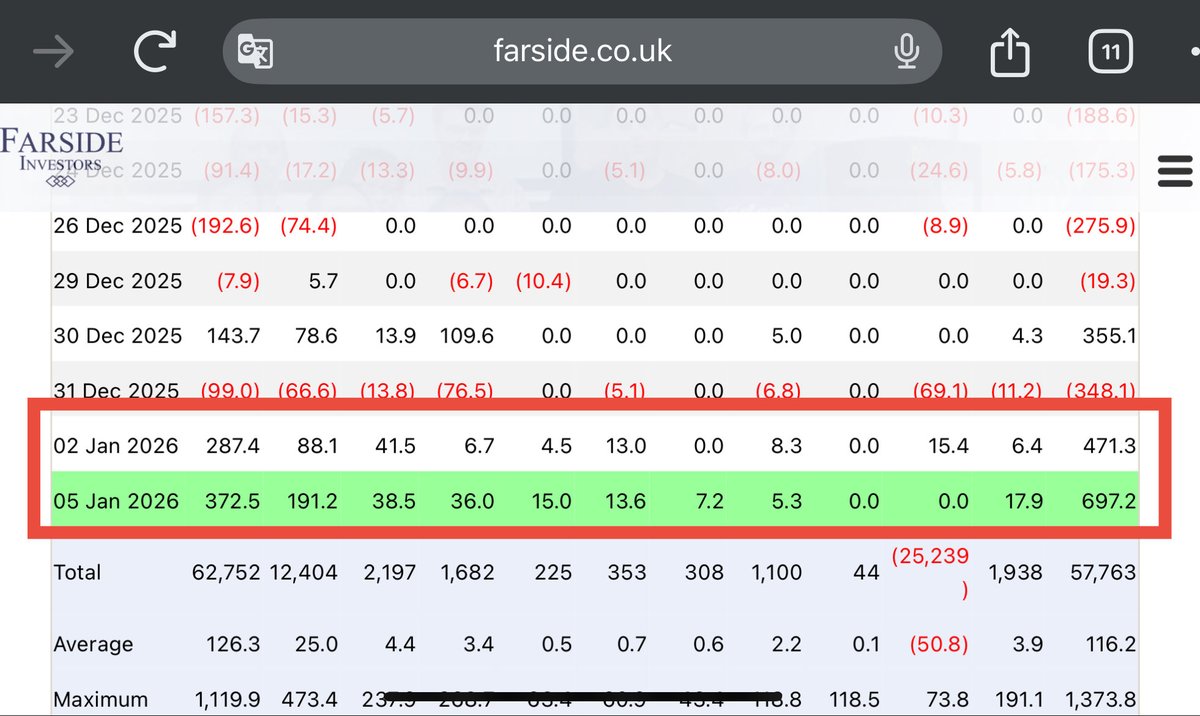
Task: Click the 1,119.9 value in Maximum row
Action: coord(226,700)
